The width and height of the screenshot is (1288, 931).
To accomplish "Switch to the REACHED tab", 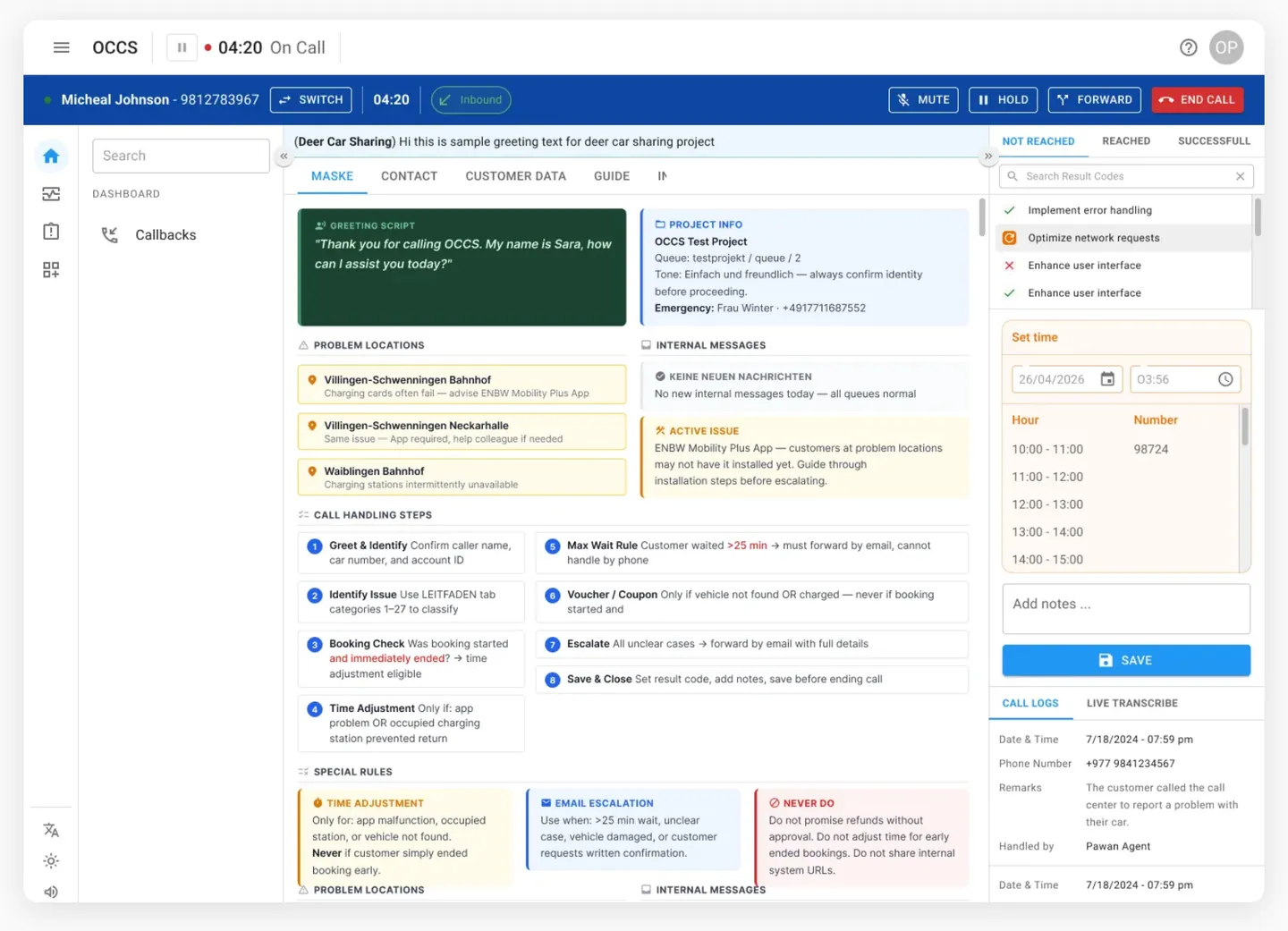I will (1126, 141).
